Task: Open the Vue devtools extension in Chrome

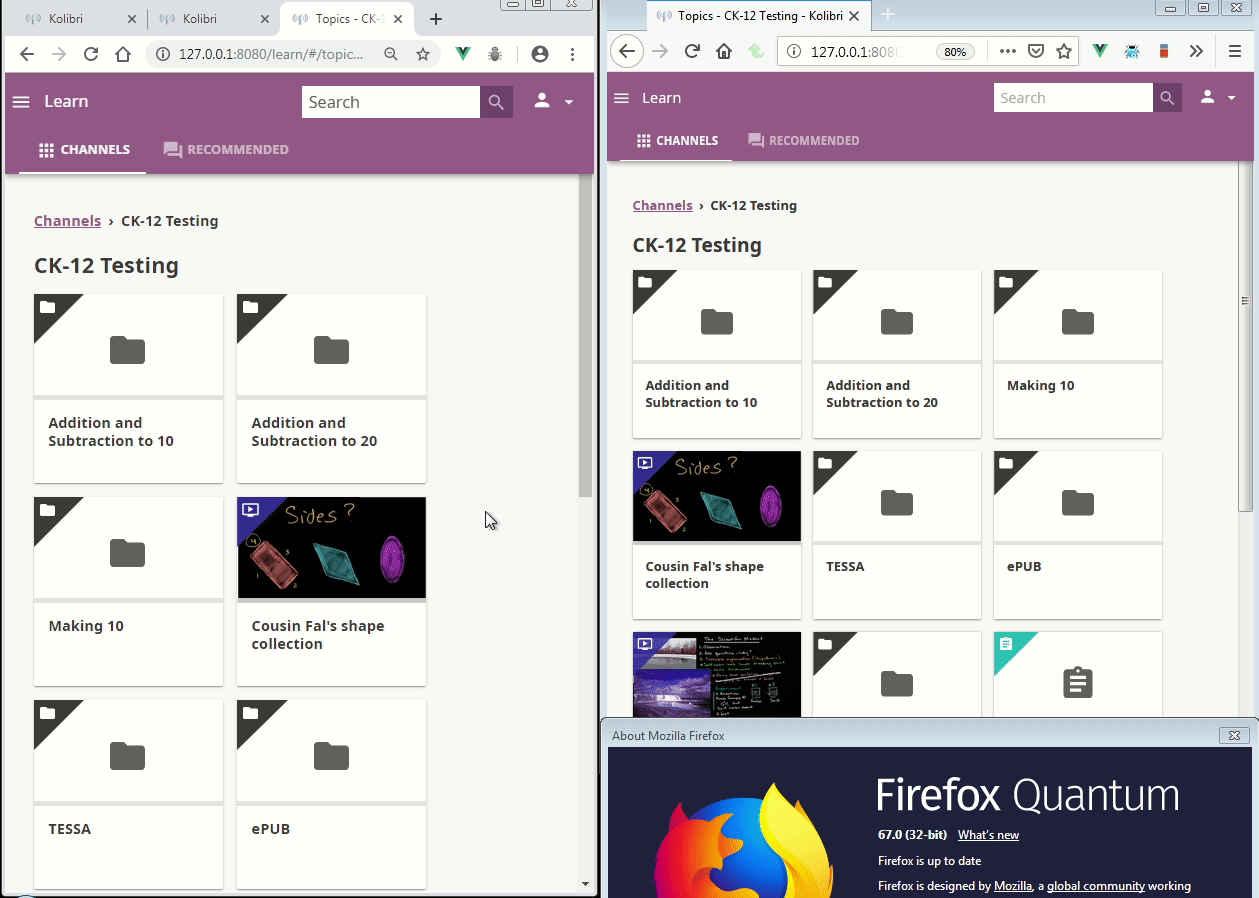Action: (x=463, y=54)
